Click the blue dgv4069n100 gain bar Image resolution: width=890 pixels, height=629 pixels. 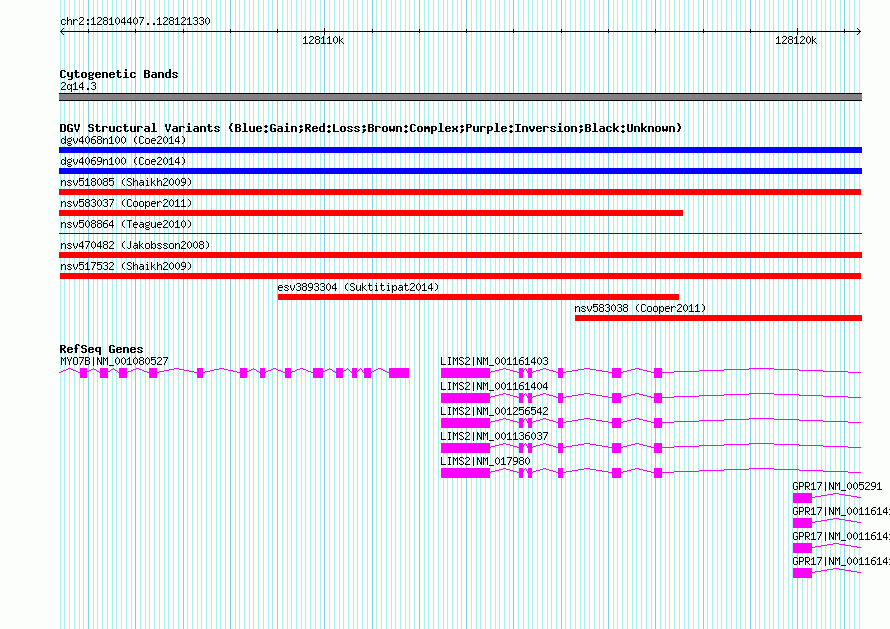(x=460, y=171)
